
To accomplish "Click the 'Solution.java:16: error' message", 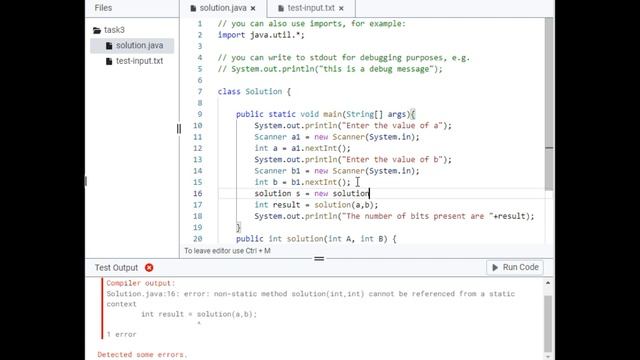I will 311,299.
